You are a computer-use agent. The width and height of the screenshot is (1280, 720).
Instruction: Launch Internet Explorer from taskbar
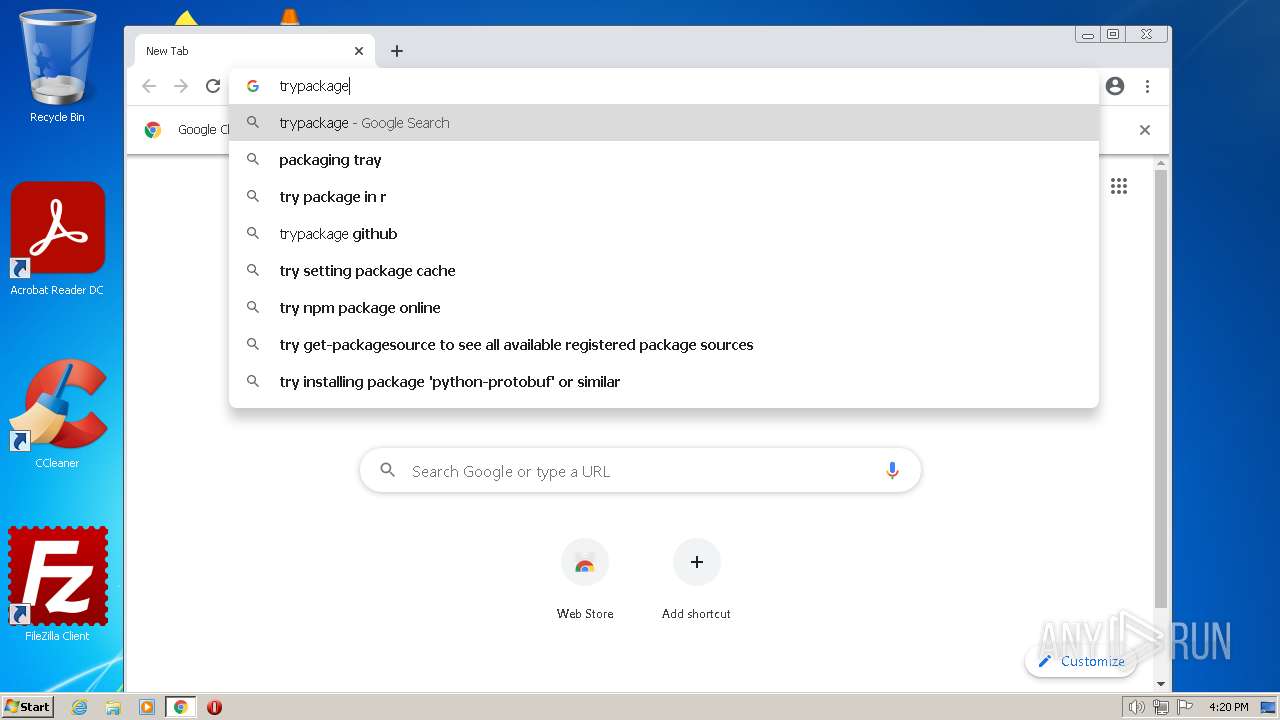(79, 707)
